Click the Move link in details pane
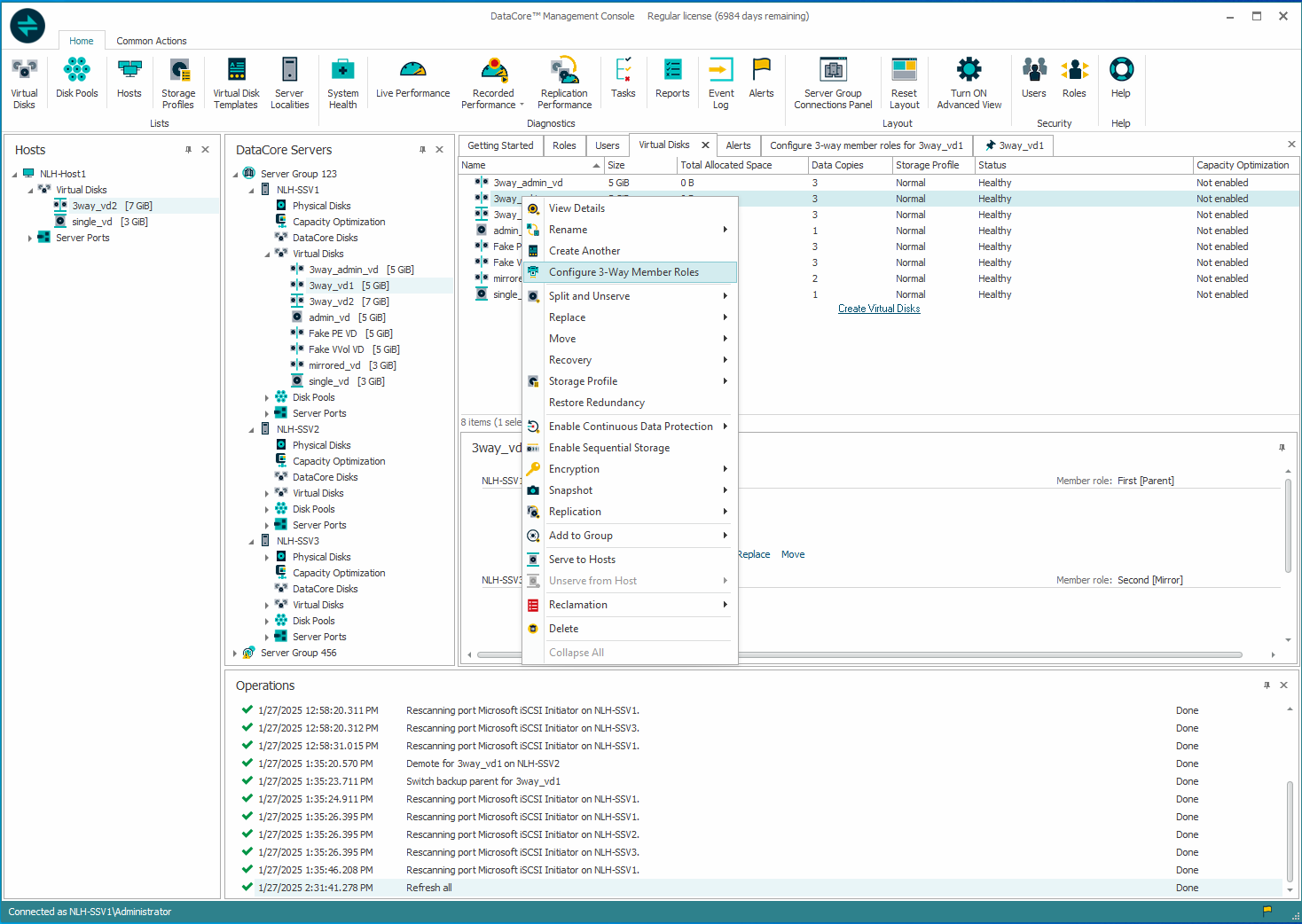This screenshot has width=1302, height=924. point(793,554)
